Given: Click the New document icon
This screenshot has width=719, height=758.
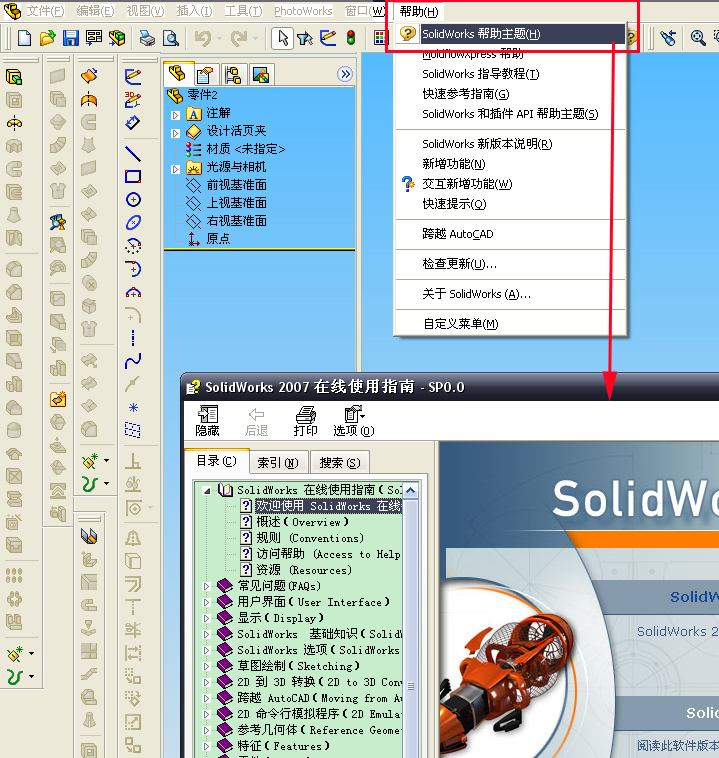Looking at the screenshot, I should tap(24, 38).
